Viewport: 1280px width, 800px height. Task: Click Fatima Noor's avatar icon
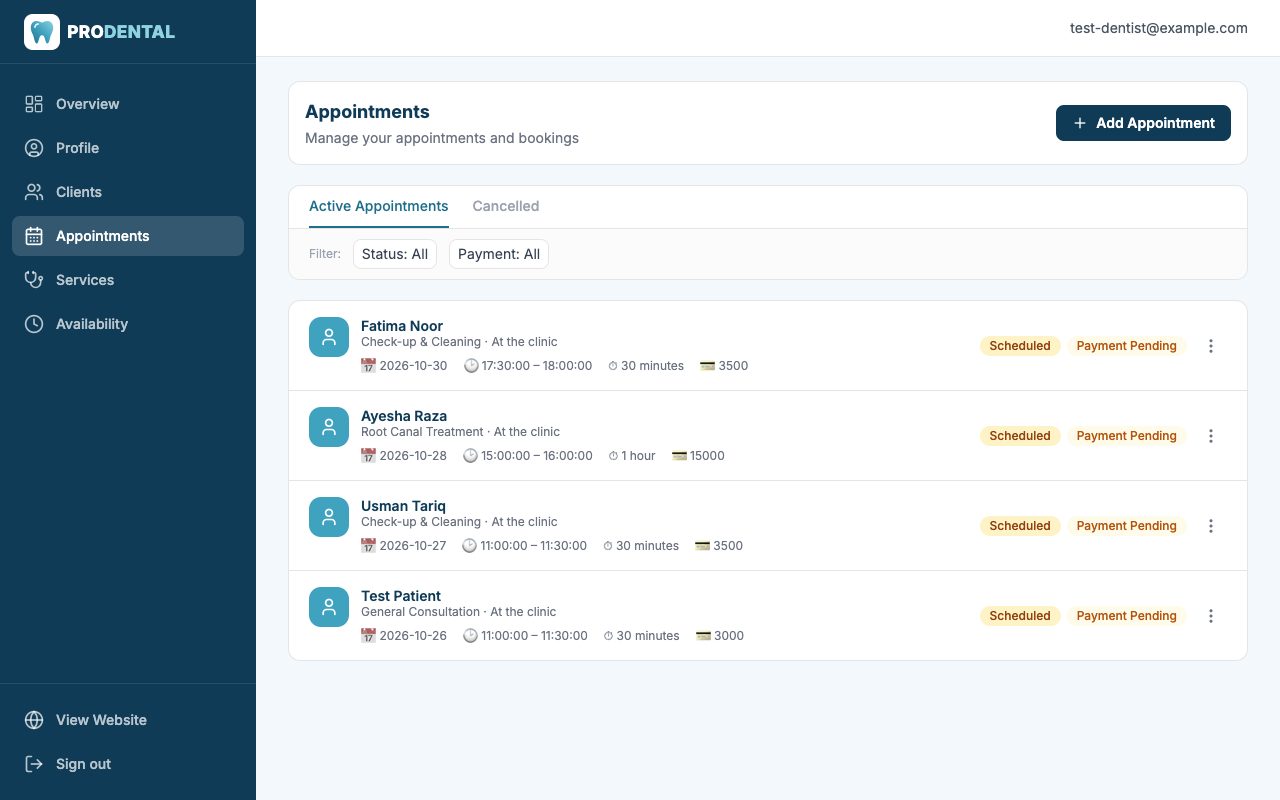[329, 337]
